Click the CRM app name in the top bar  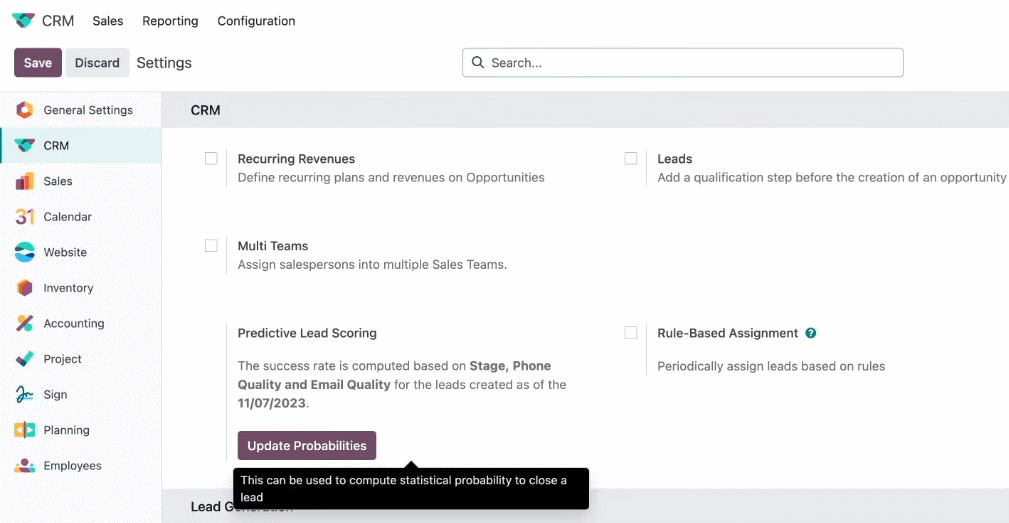58,21
